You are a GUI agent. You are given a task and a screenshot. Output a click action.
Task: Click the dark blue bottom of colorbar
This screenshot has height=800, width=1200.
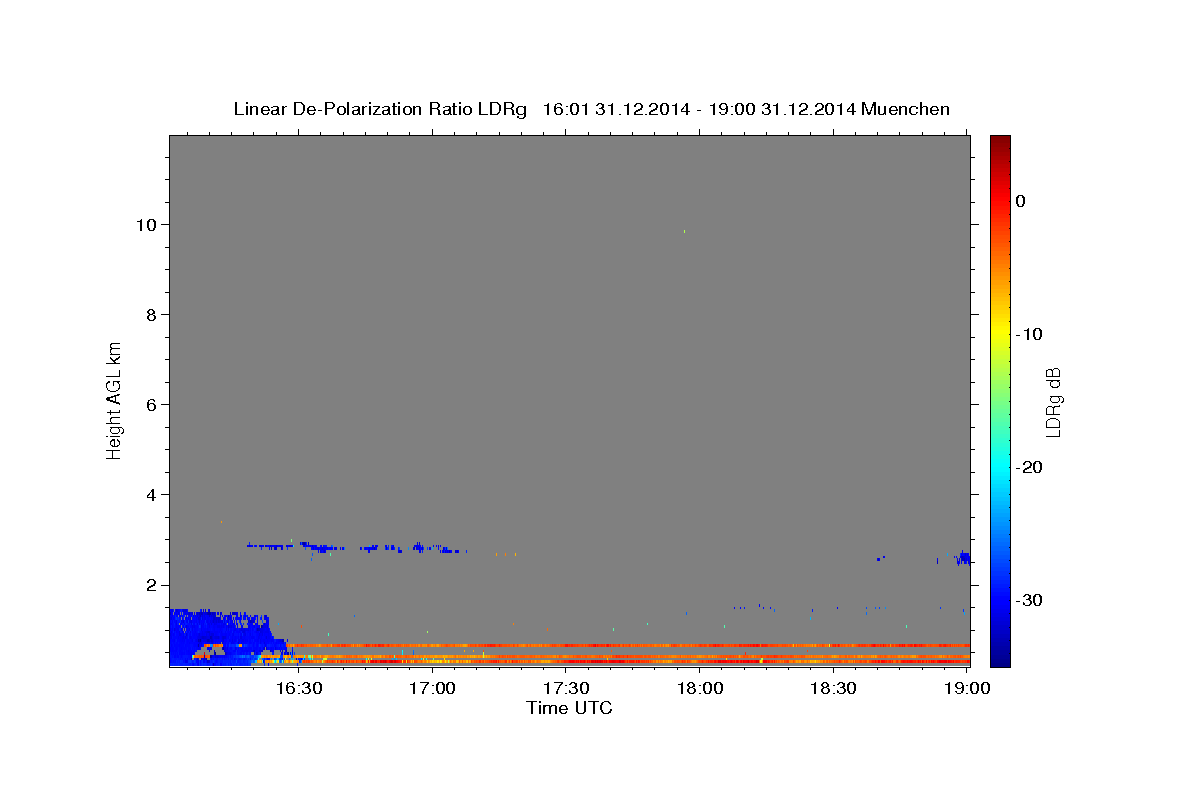(x=1000, y=658)
